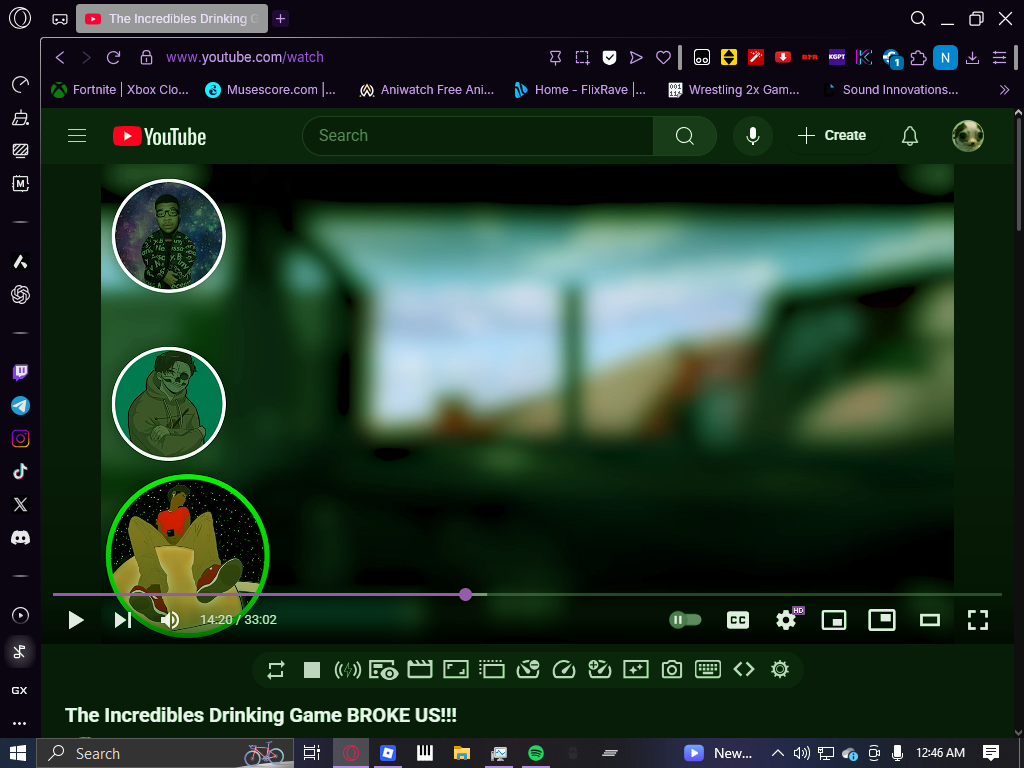Click the video filters sparkle icon
1024x768 pixels.
point(635,669)
